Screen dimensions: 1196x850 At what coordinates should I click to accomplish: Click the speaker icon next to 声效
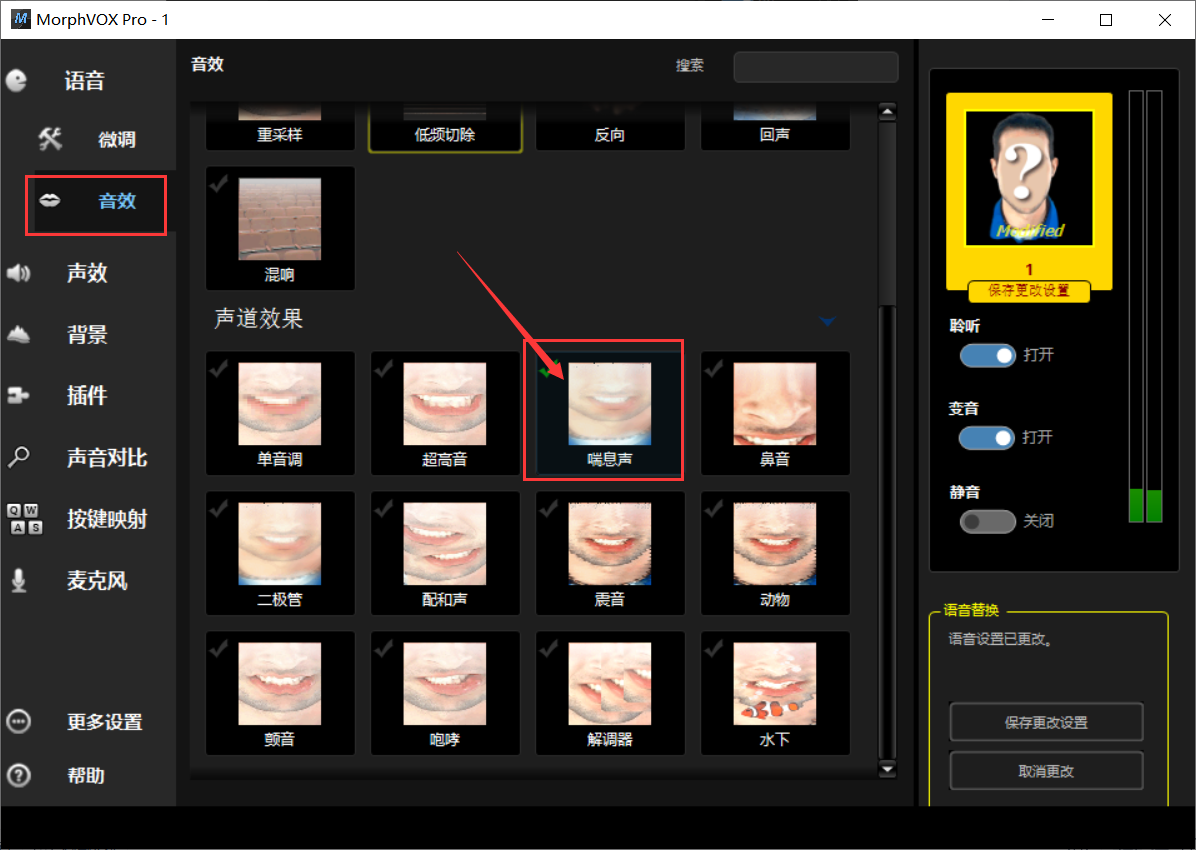click(18, 272)
